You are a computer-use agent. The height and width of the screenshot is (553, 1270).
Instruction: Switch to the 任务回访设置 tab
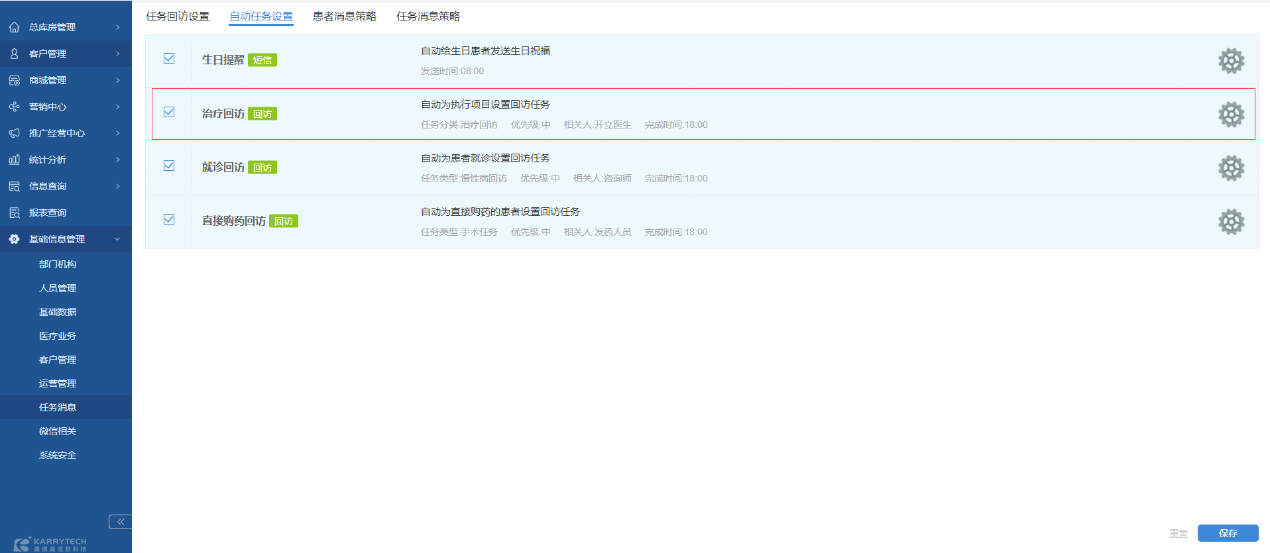pyautogui.click(x=177, y=16)
